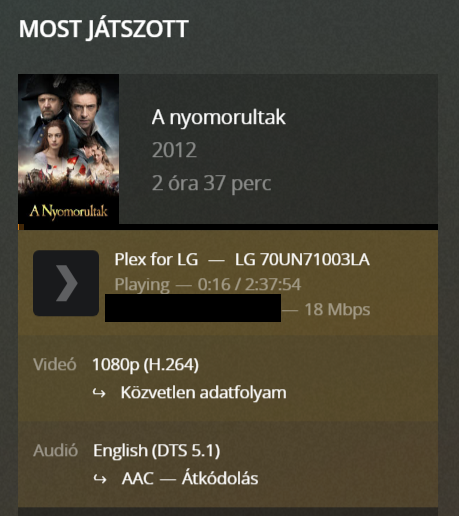Select English (DTS 5.1) audio info
Image resolution: width=459 pixels, height=516 pixels.
tap(156, 451)
